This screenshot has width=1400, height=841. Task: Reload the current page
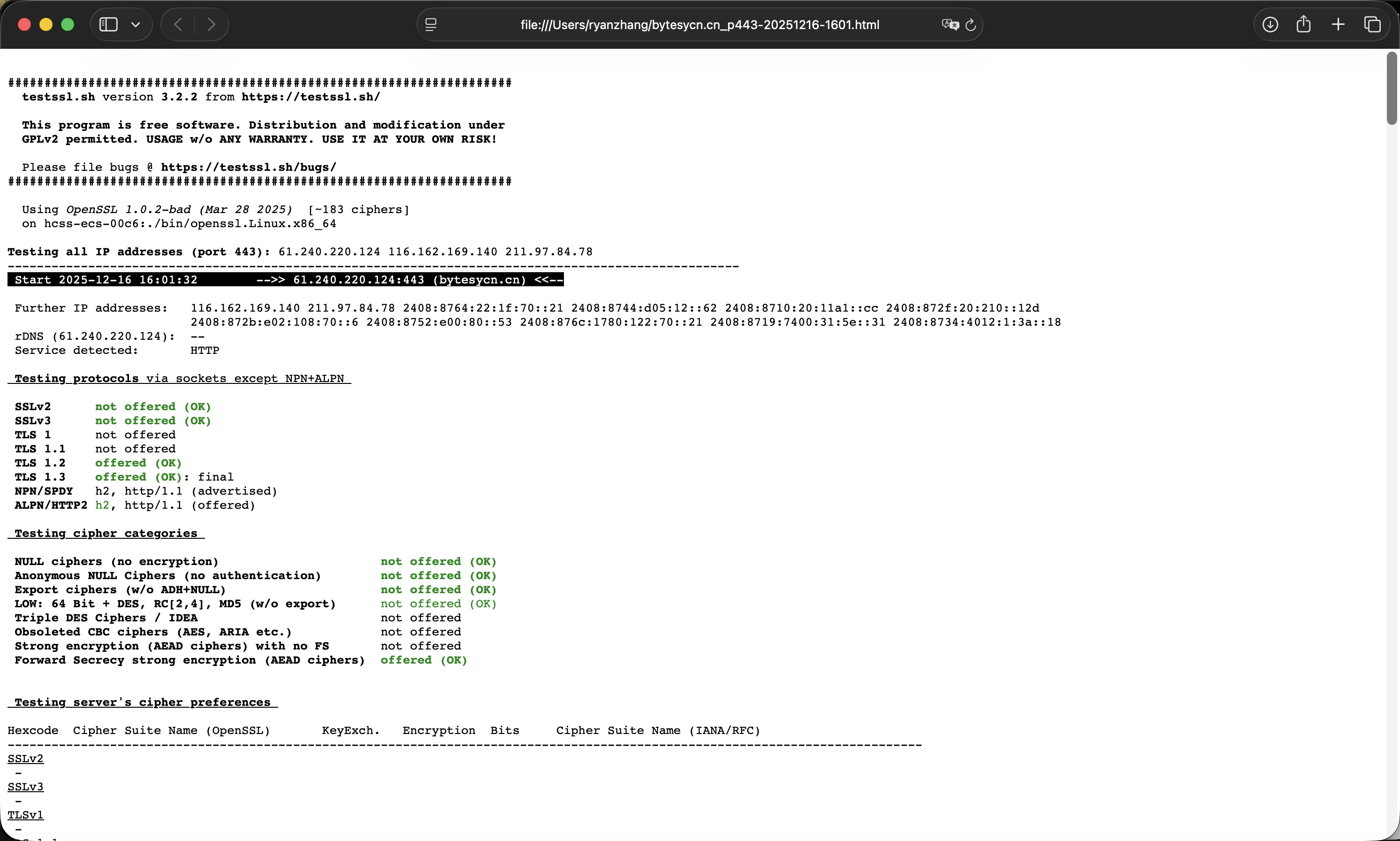(x=971, y=24)
